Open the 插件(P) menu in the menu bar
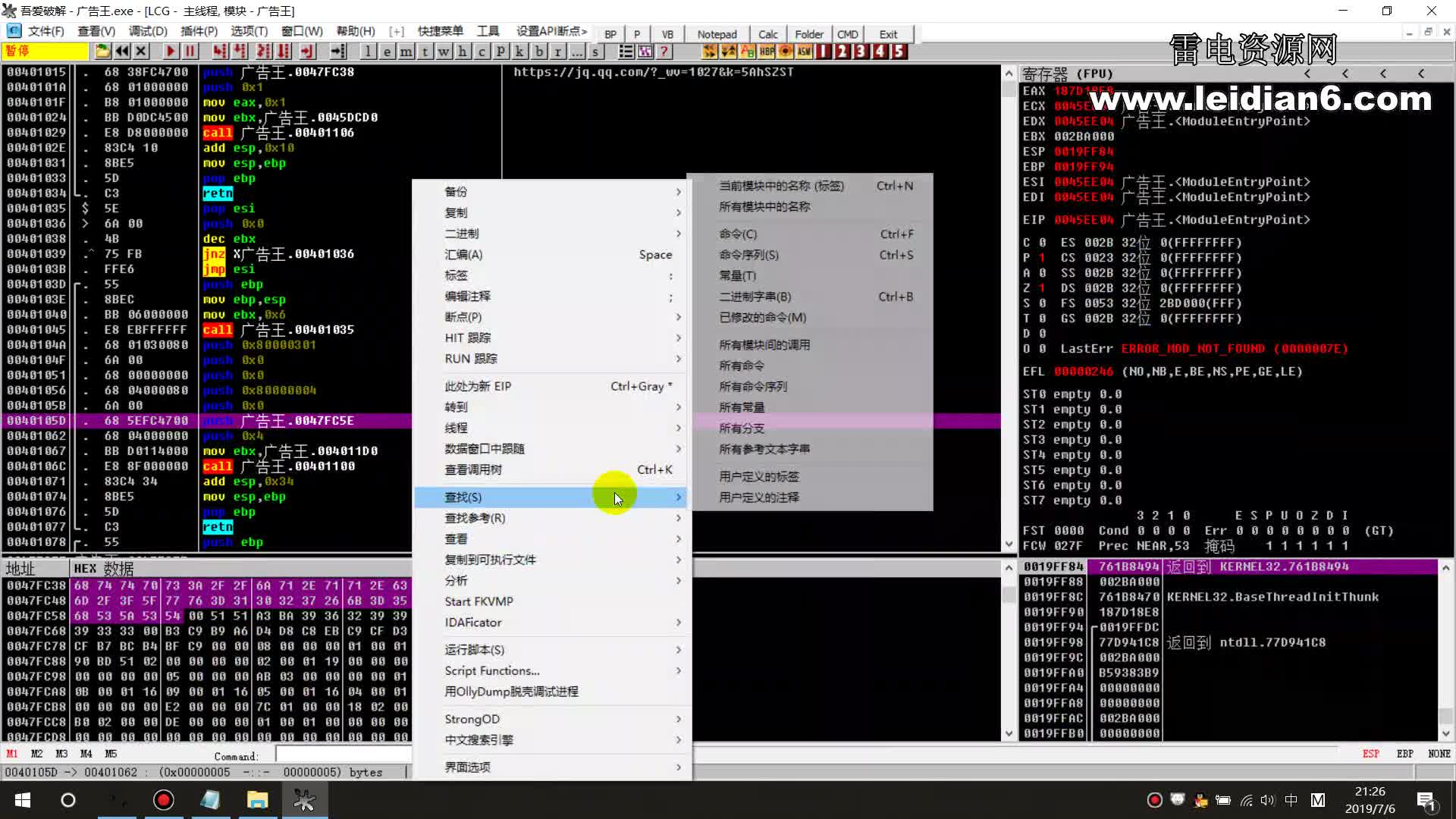Image resolution: width=1456 pixels, height=819 pixels. pyautogui.click(x=199, y=31)
